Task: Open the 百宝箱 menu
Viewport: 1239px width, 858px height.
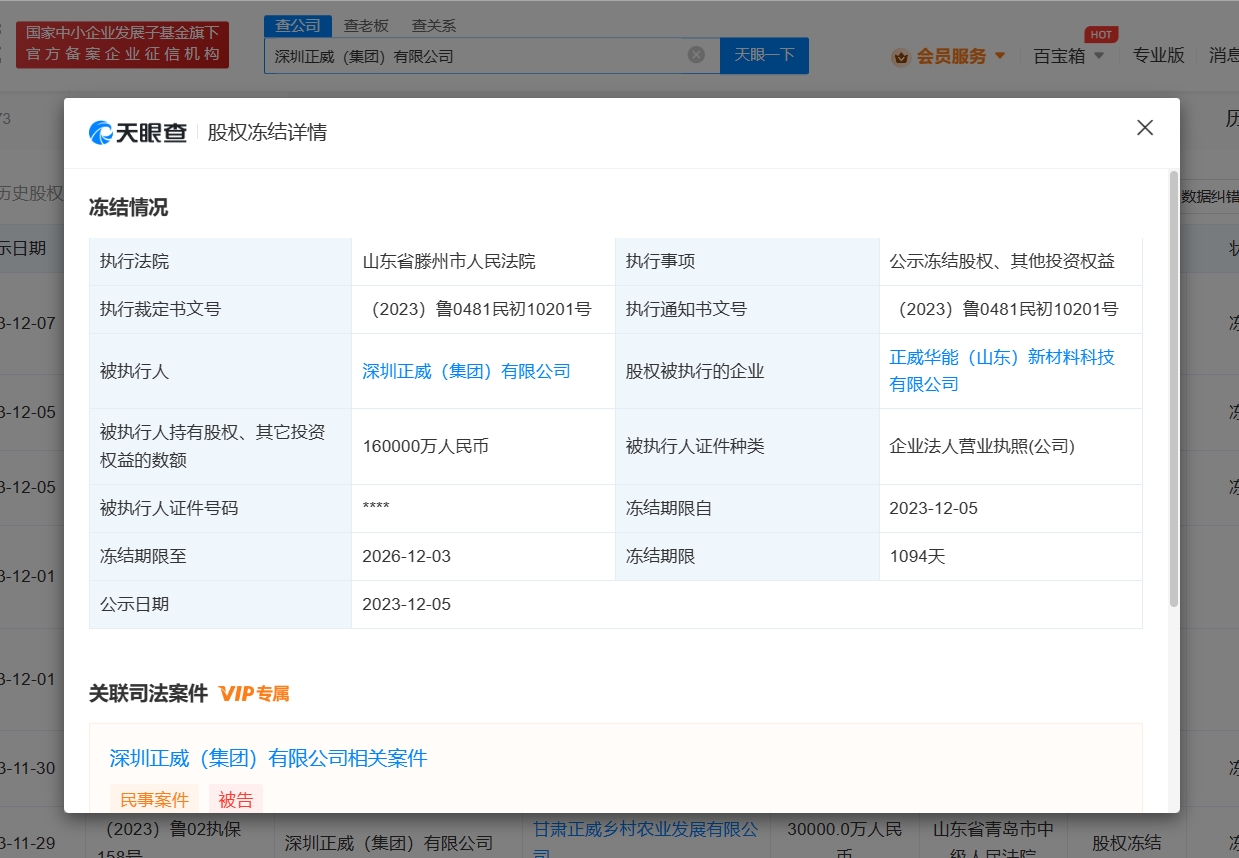Action: click(1059, 56)
